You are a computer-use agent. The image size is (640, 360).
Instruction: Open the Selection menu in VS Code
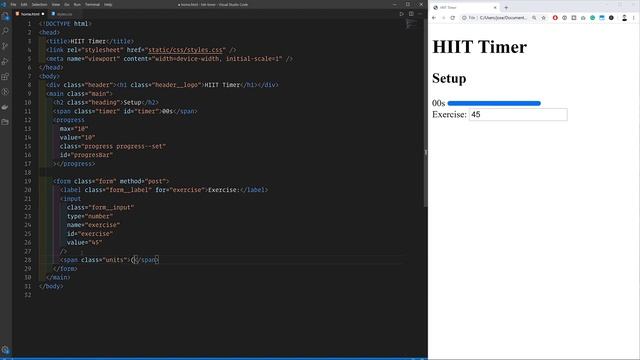pyautogui.click(x=40, y=4)
